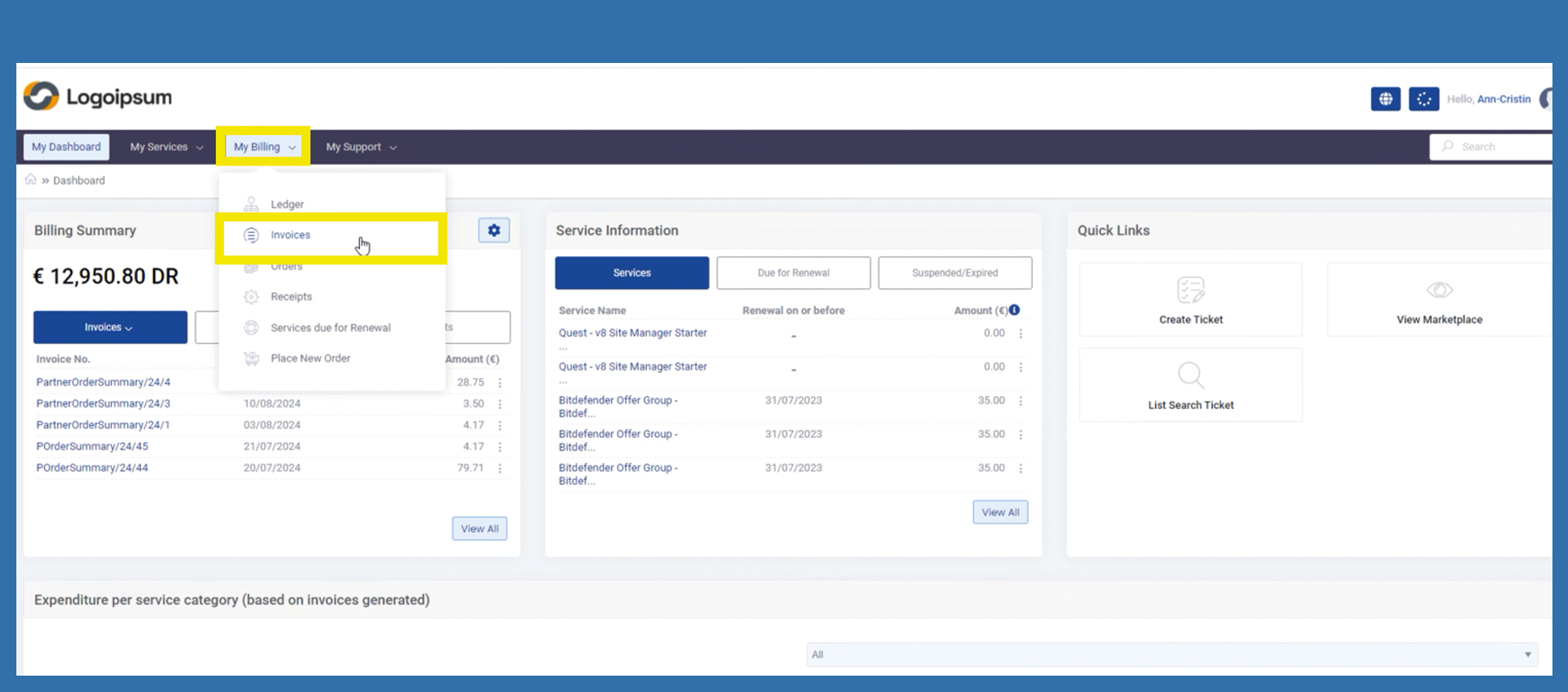The image size is (1568, 692).
Task: Click the info icon beside Amount (€)
Action: click(x=1014, y=310)
